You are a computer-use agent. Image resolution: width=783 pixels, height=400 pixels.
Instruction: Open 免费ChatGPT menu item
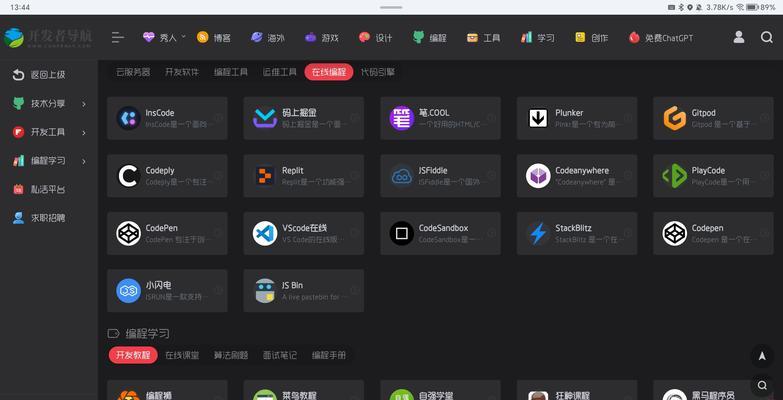tap(661, 37)
